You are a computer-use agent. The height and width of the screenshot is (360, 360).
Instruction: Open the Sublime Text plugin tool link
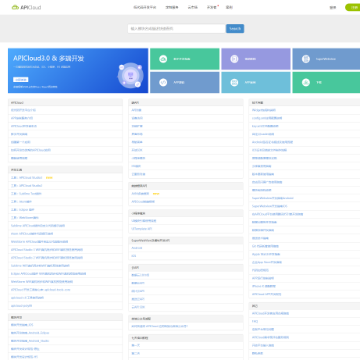click(26, 194)
